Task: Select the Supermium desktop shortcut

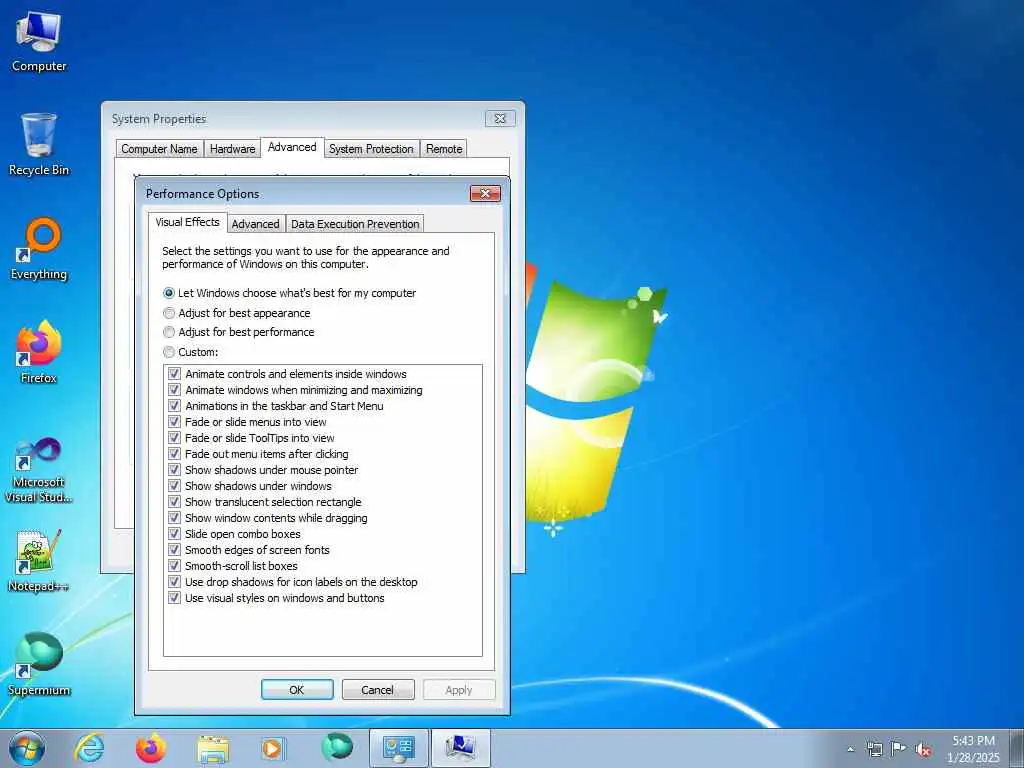Action: tap(39, 664)
